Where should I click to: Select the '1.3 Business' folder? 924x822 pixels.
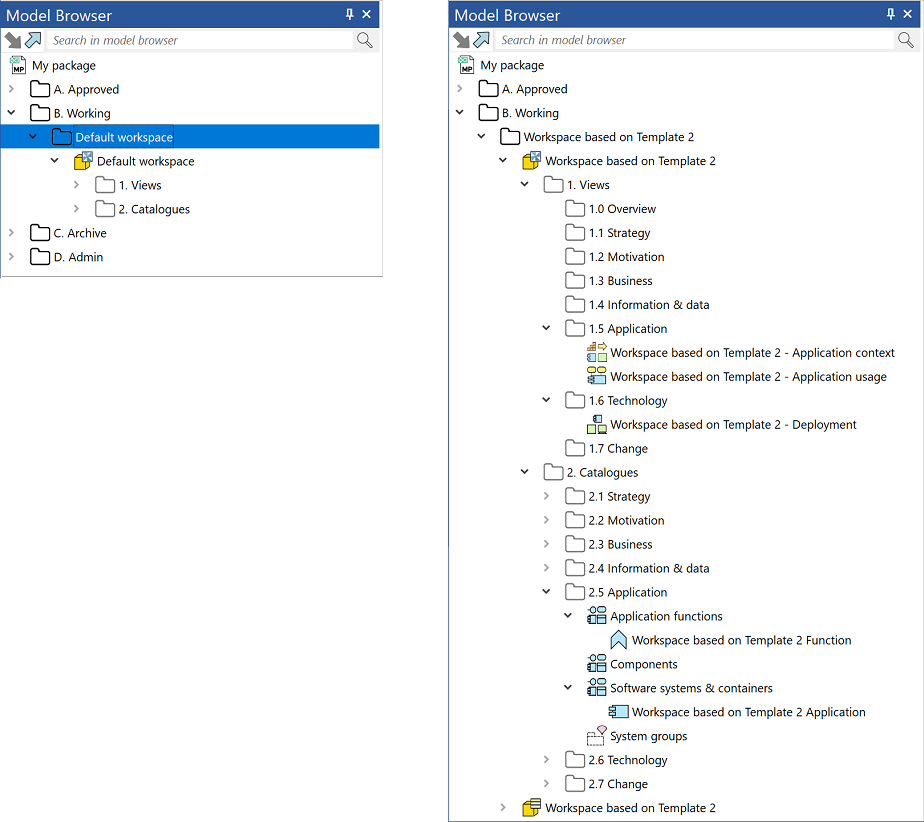click(x=623, y=280)
